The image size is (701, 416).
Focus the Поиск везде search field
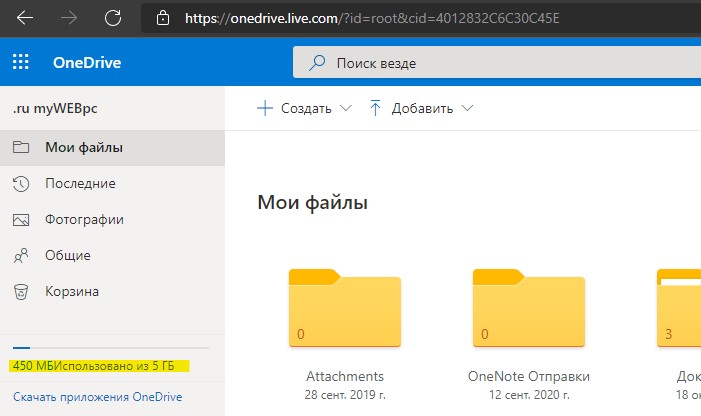point(497,62)
